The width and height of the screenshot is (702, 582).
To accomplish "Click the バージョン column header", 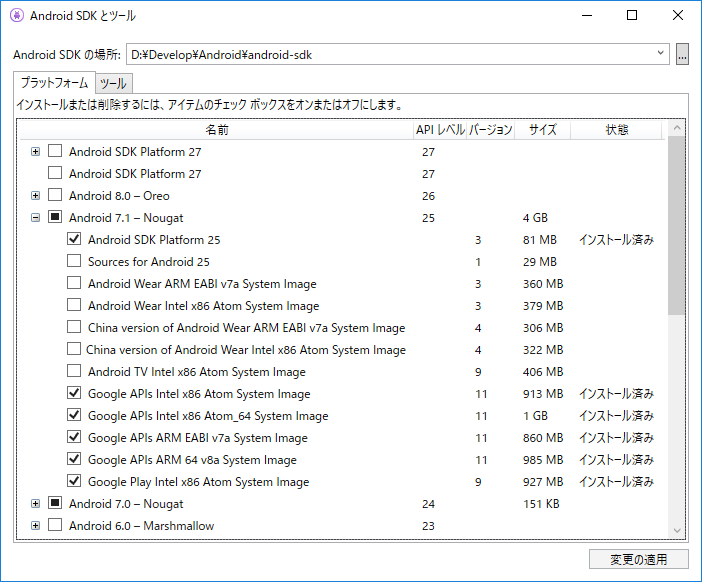I will pyautogui.click(x=491, y=130).
